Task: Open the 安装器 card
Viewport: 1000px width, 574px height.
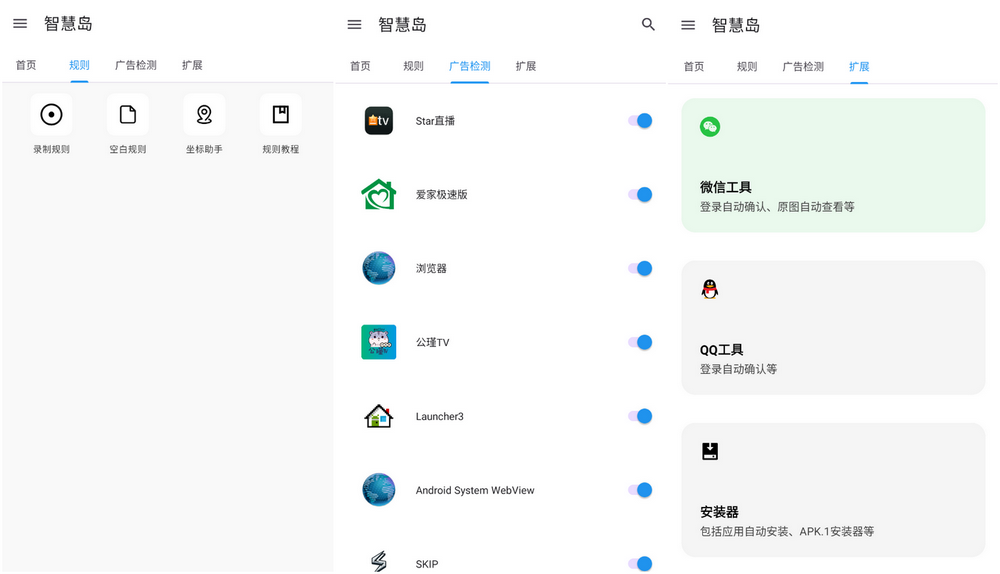Action: [833, 490]
